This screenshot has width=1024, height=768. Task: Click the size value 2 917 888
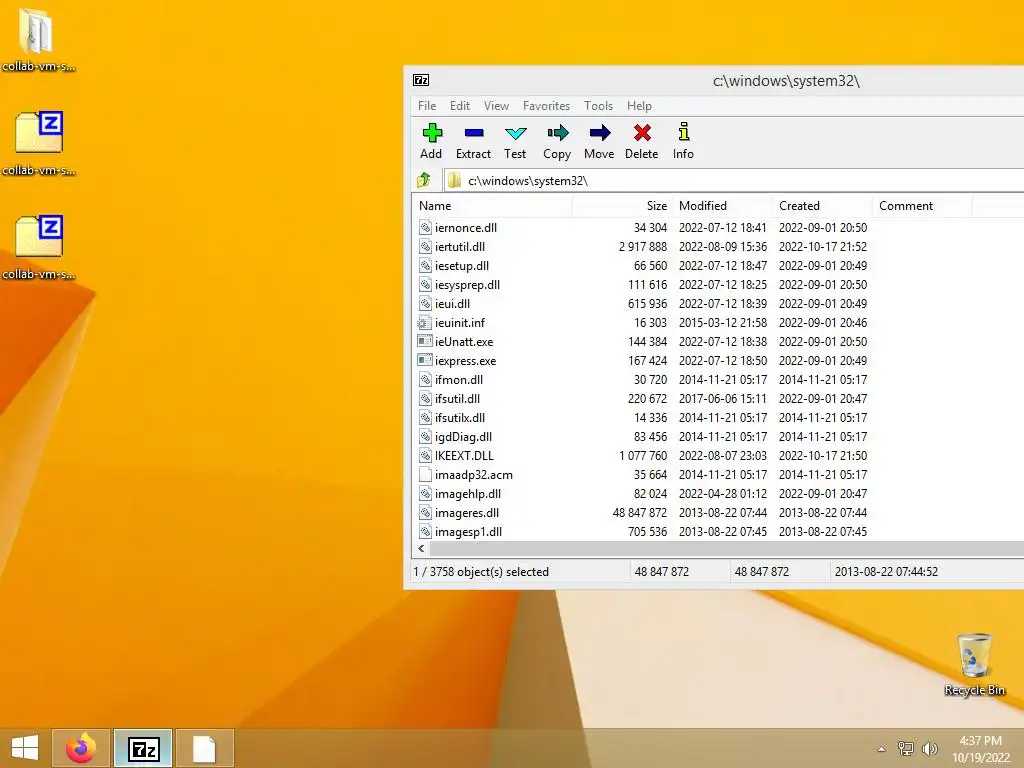click(643, 246)
